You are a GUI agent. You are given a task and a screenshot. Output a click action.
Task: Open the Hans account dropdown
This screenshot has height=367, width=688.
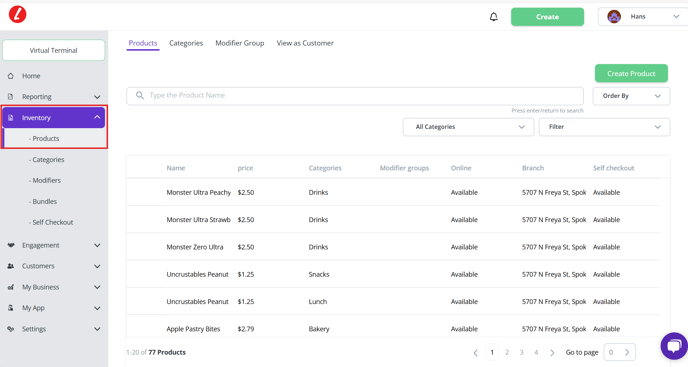tap(643, 17)
